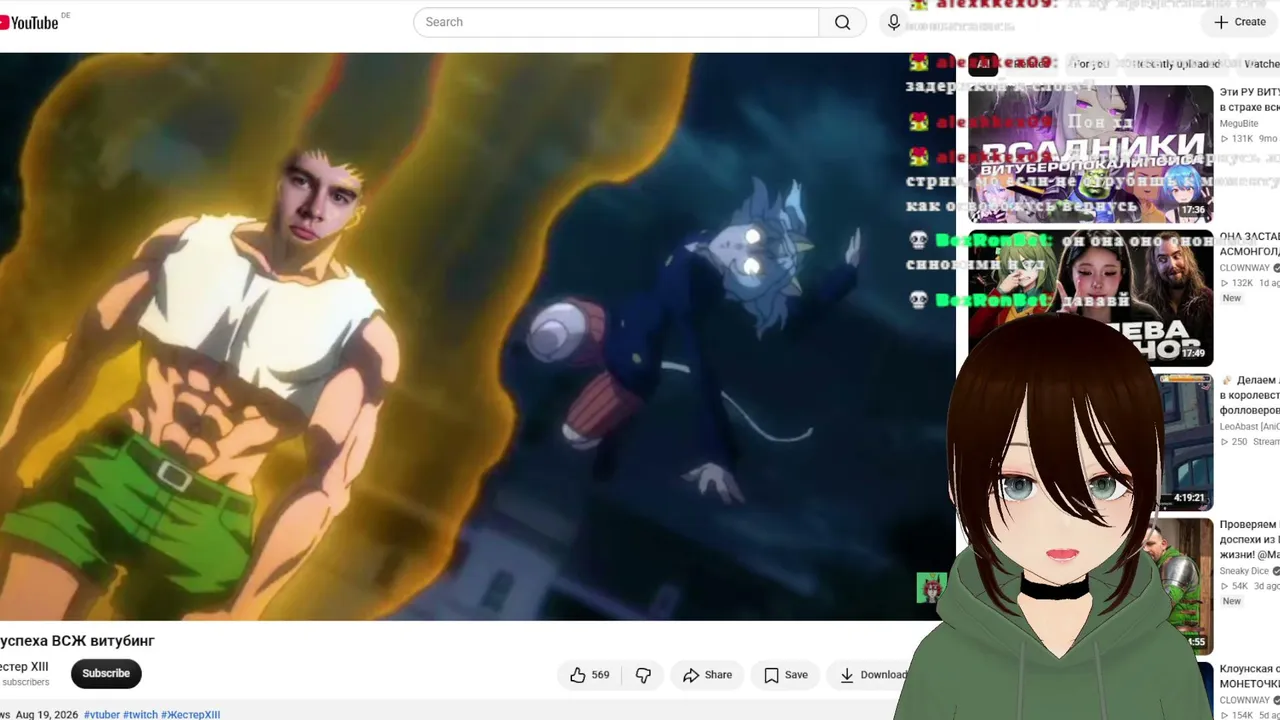The height and width of the screenshot is (720, 1280).
Task: Select the "All" filter chip
Action: tap(983, 64)
